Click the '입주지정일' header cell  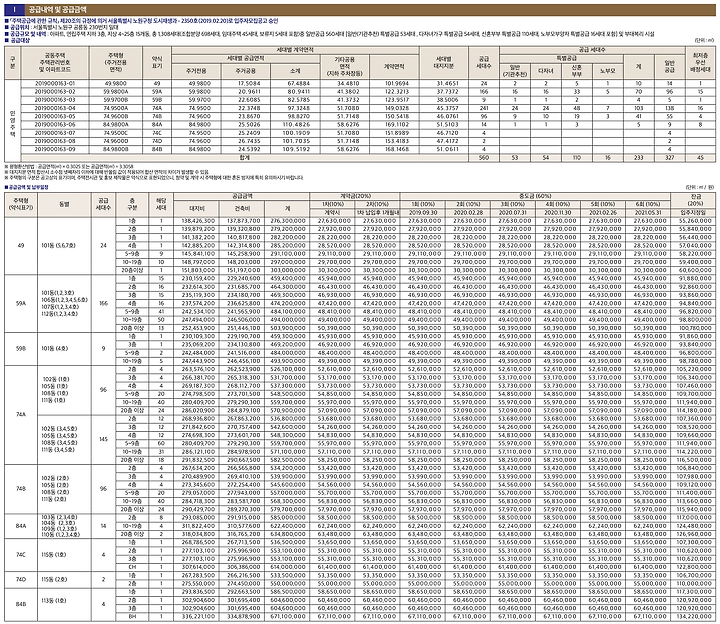click(695, 213)
